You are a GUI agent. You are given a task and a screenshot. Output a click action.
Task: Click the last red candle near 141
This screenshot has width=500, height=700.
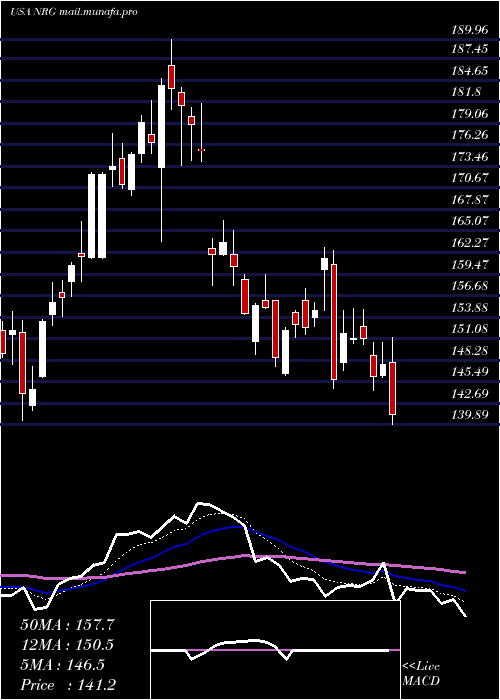(392, 388)
